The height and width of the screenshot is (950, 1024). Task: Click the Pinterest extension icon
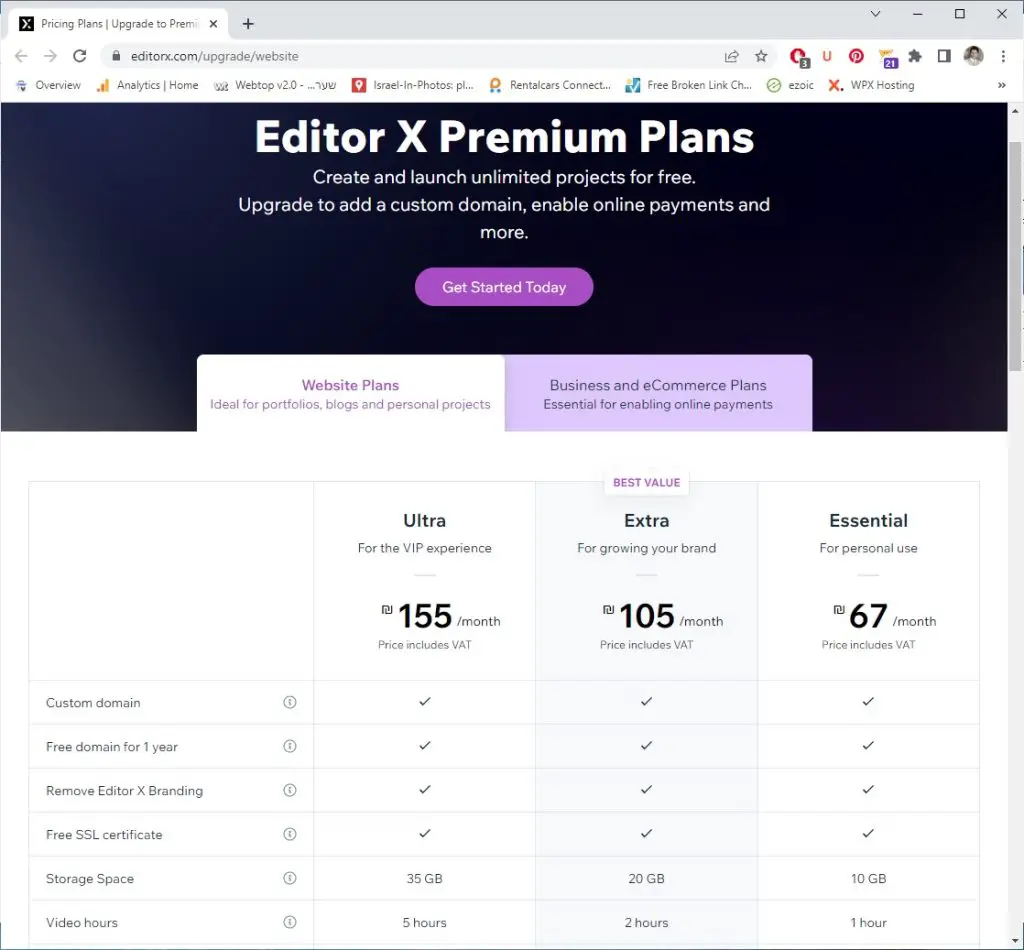[x=856, y=56]
